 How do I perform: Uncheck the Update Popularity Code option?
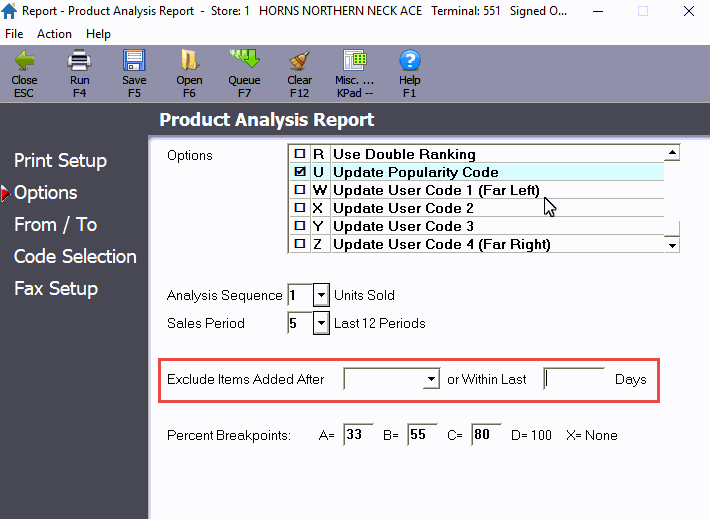[x=299, y=172]
